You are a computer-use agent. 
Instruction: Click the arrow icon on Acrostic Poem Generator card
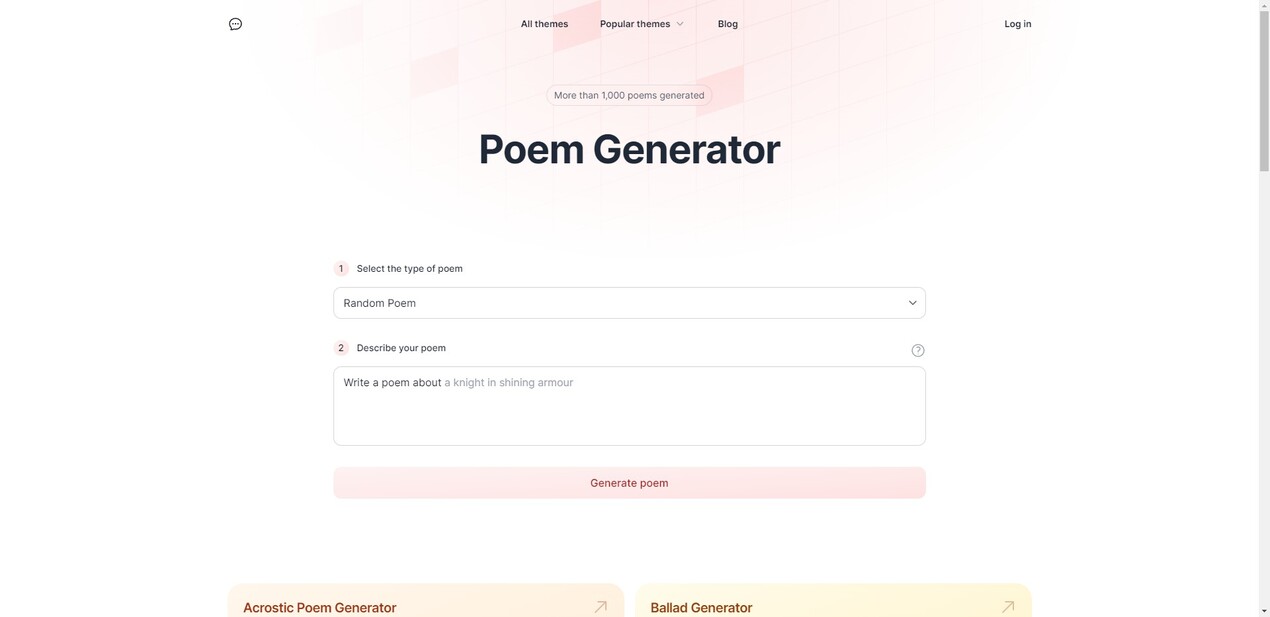point(601,606)
